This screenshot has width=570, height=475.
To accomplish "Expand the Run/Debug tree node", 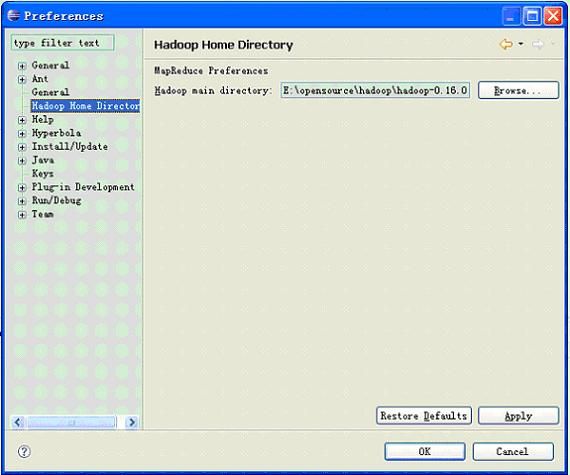I will tap(22, 201).
